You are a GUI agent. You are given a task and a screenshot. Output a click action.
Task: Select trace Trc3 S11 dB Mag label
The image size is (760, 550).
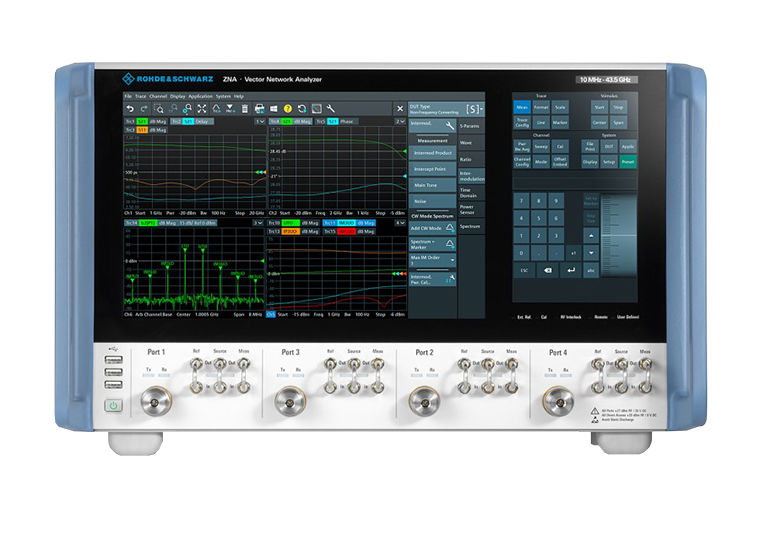point(146,130)
